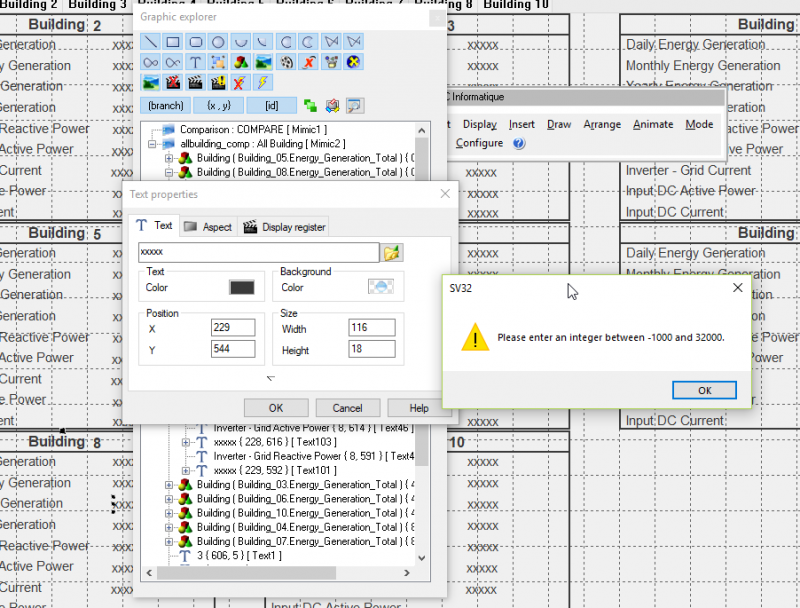
Task: Click the Size Width input field
Action: point(372,327)
